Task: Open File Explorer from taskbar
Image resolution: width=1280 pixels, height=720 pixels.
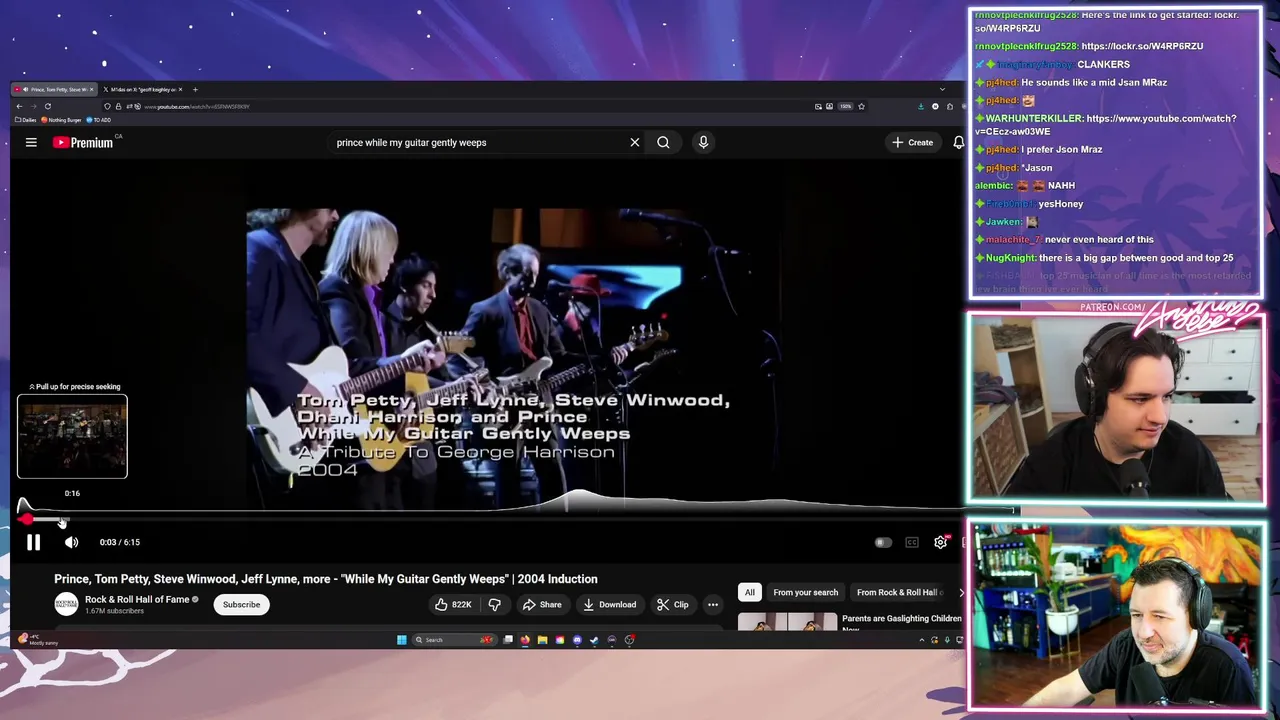Action: (542, 640)
